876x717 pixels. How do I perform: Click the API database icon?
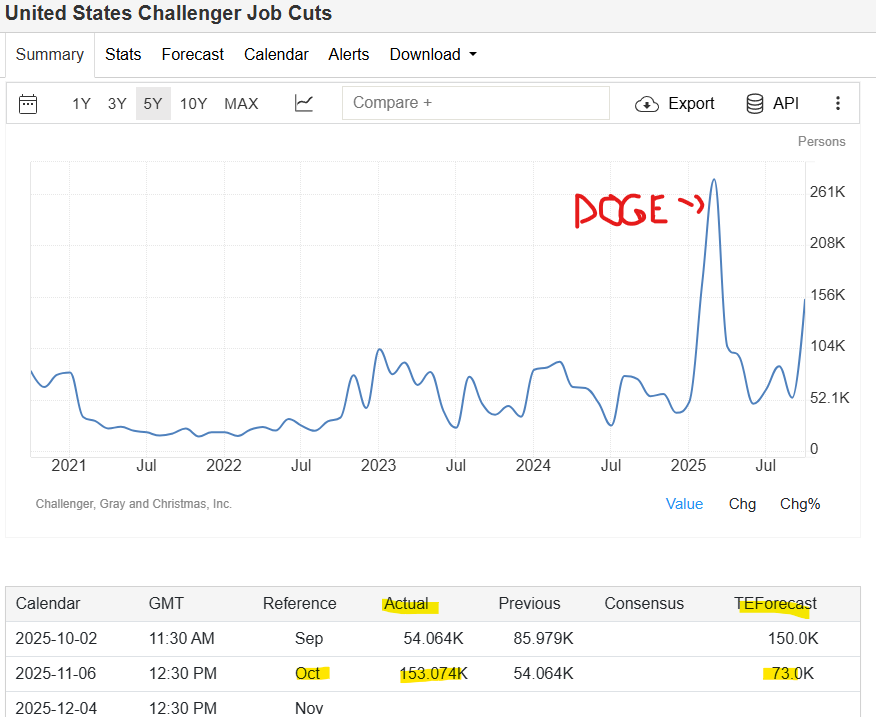point(755,104)
